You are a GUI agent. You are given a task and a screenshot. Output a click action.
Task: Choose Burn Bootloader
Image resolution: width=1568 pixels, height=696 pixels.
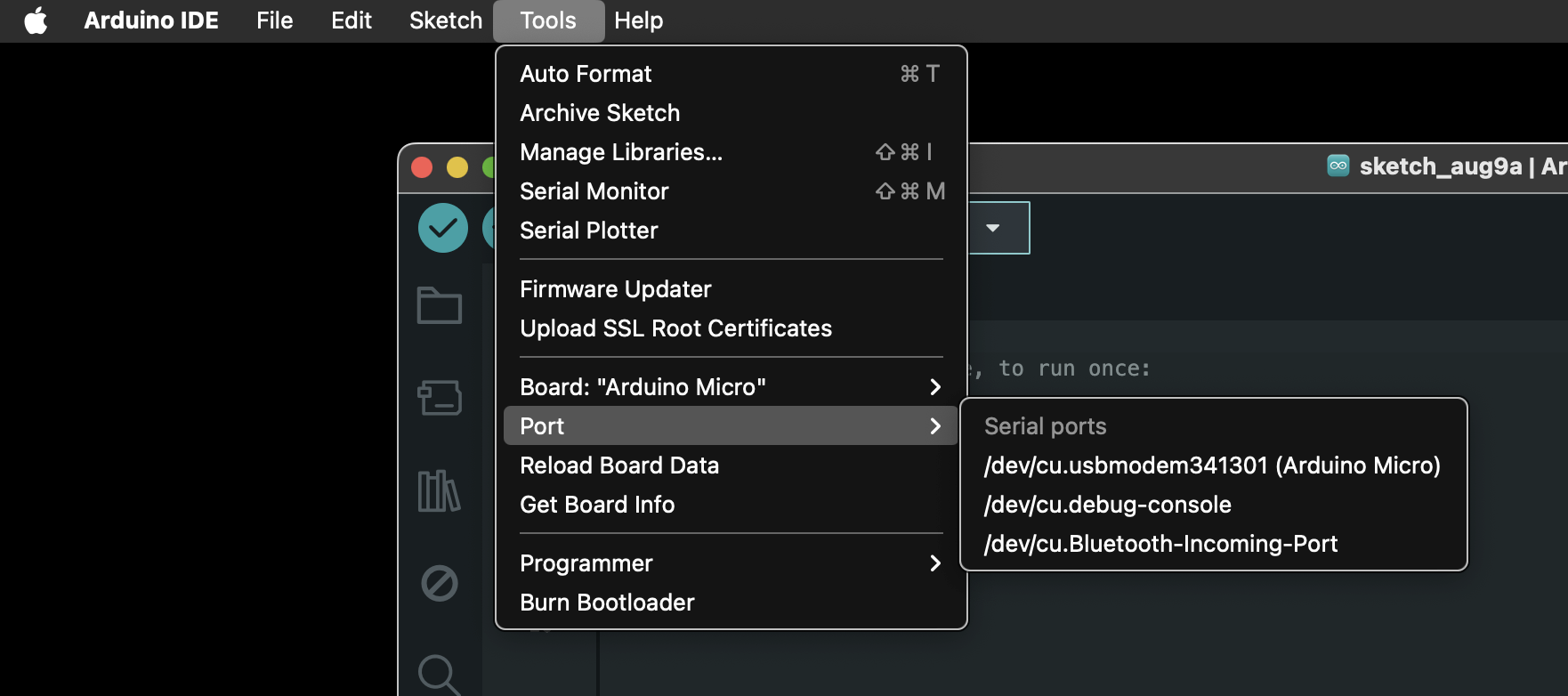coord(731,603)
